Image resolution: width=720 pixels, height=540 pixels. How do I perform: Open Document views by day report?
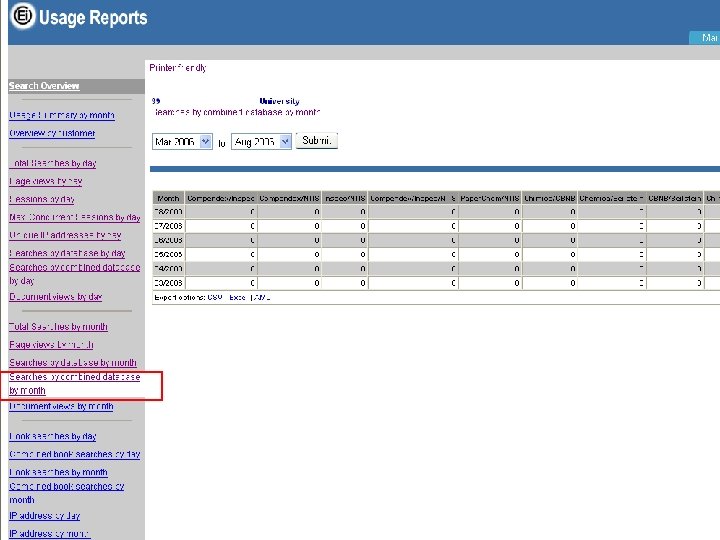[x=56, y=297]
